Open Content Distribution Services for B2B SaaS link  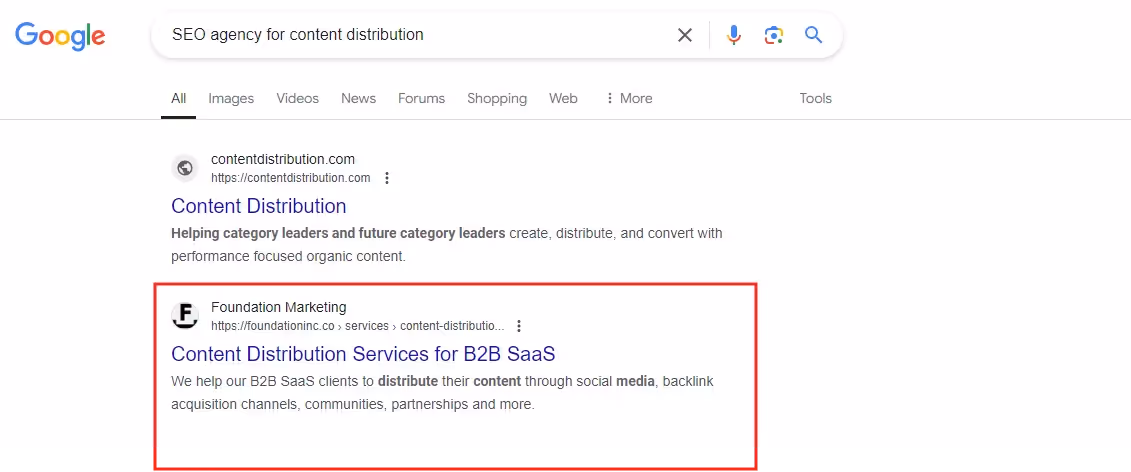click(363, 354)
